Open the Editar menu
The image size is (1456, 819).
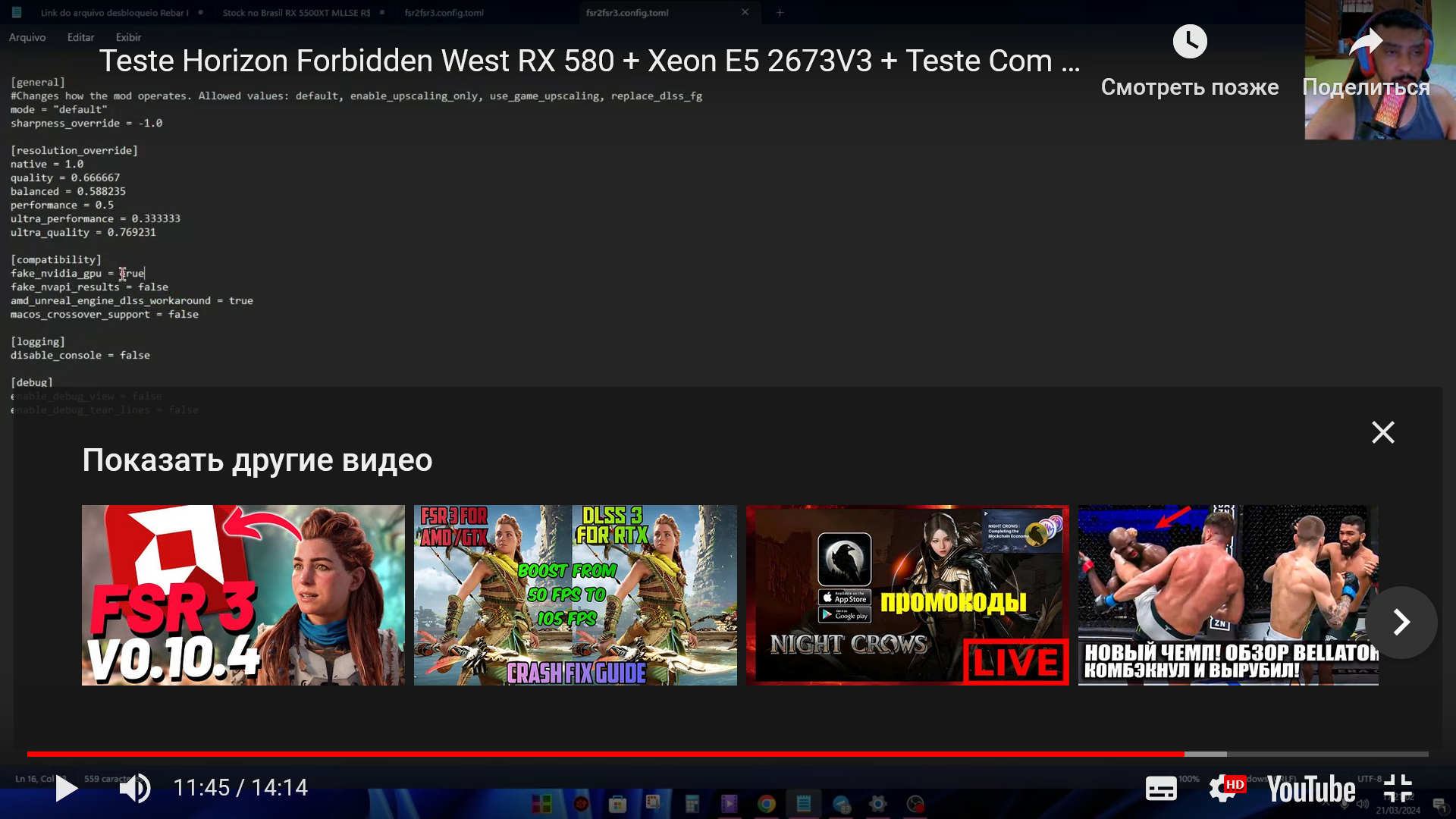pyautogui.click(x=80, y=37)
